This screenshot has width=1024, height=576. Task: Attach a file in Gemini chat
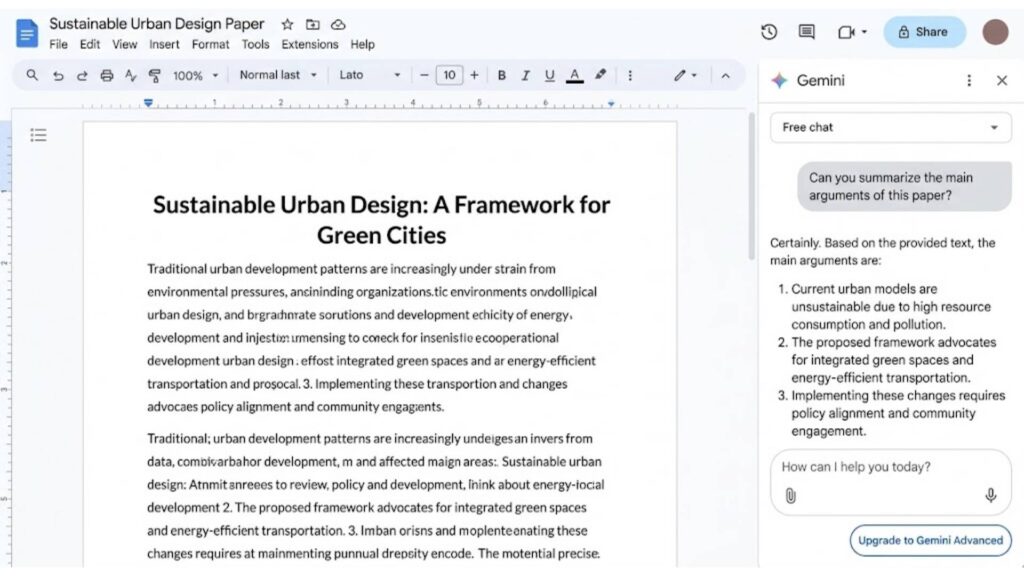791,496
